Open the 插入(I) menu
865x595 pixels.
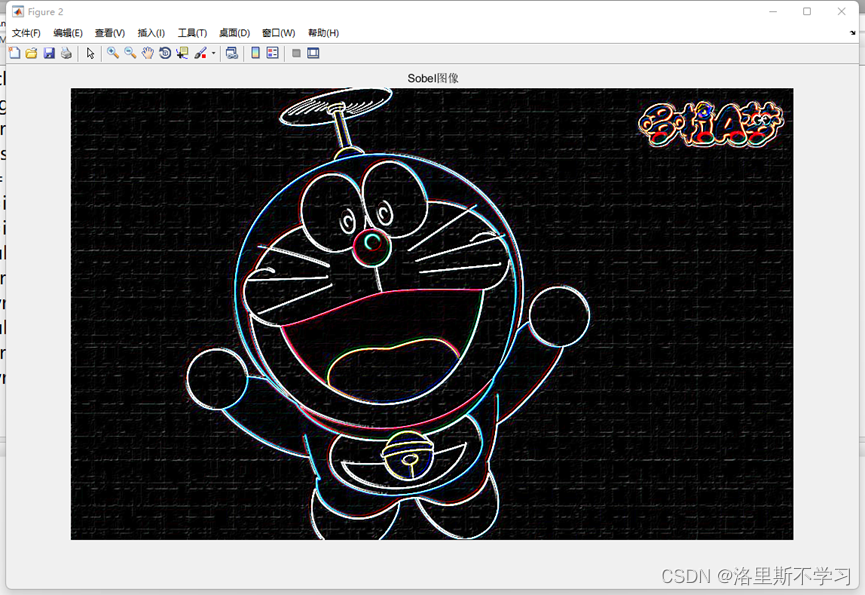(151, 33)
